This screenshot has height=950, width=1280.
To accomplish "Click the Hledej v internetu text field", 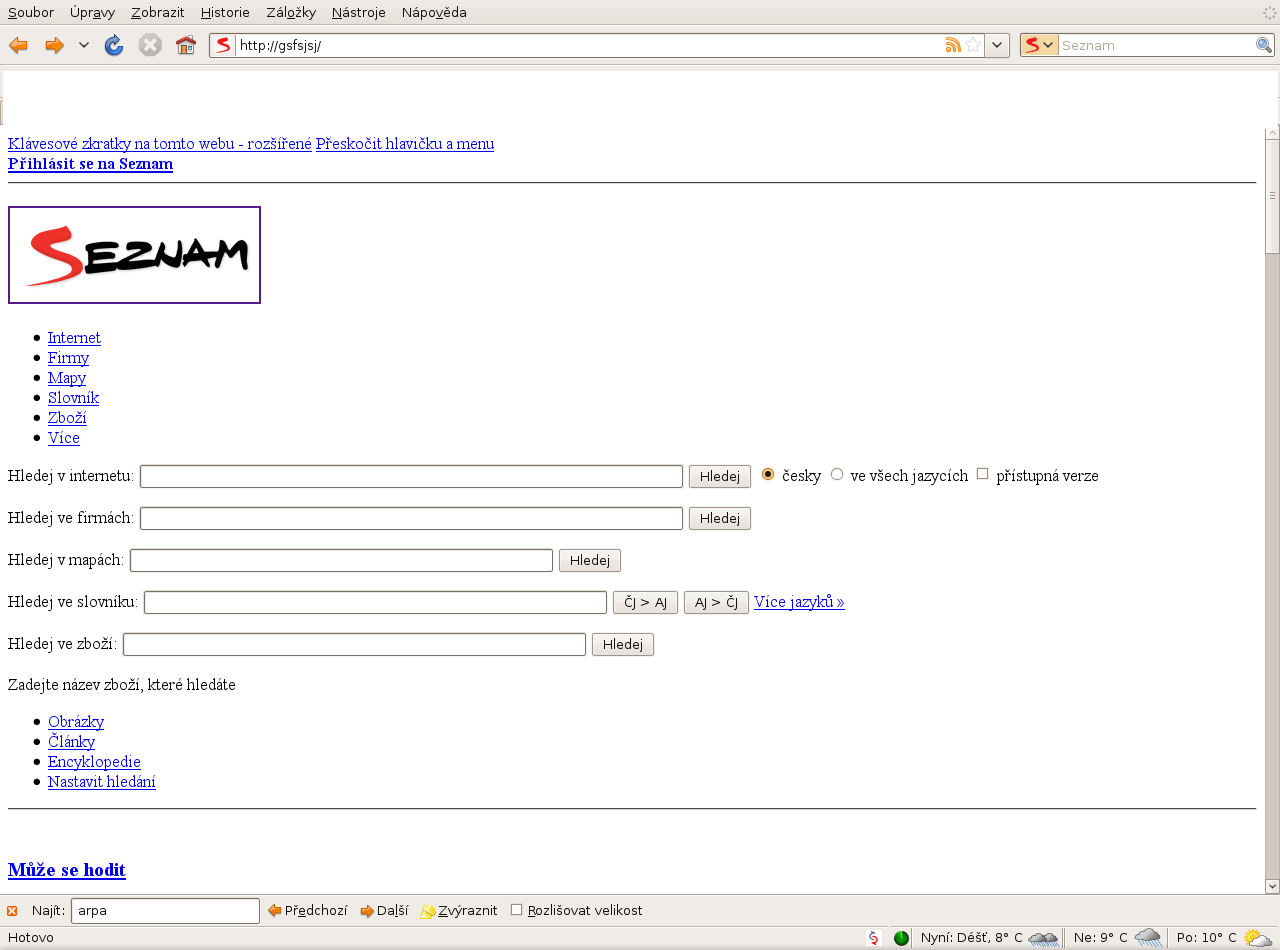I will coord(411,476).
